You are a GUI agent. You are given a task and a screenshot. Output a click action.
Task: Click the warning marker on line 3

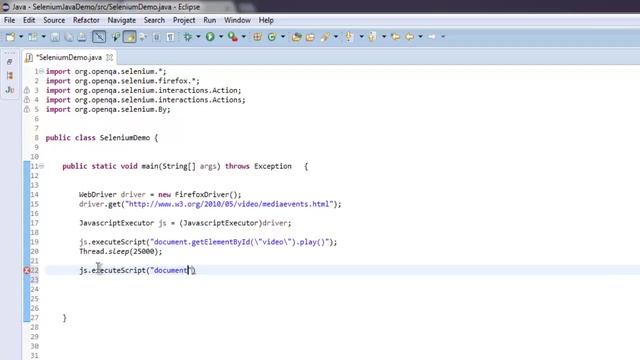pyautogui.click(x=27, y=90)
